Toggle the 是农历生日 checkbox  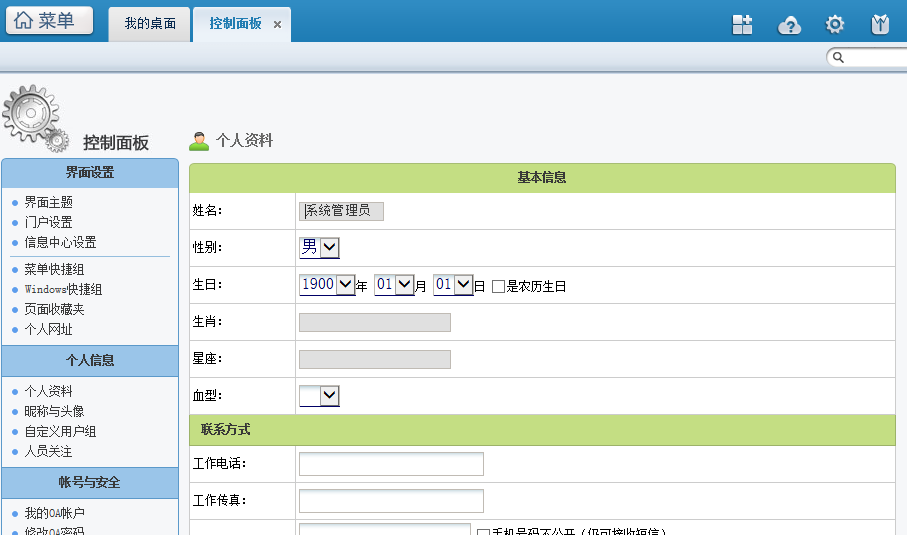pos(498,286)
